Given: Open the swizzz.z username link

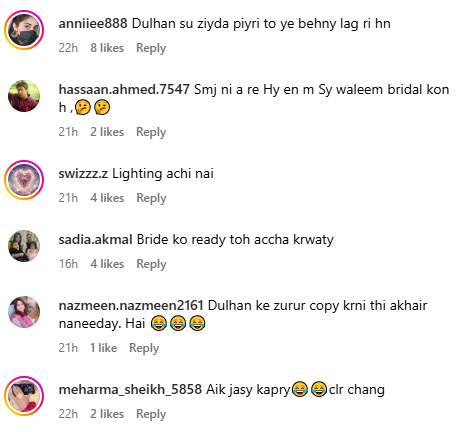Looking at the screenshot, I should [x=83, y=173].
